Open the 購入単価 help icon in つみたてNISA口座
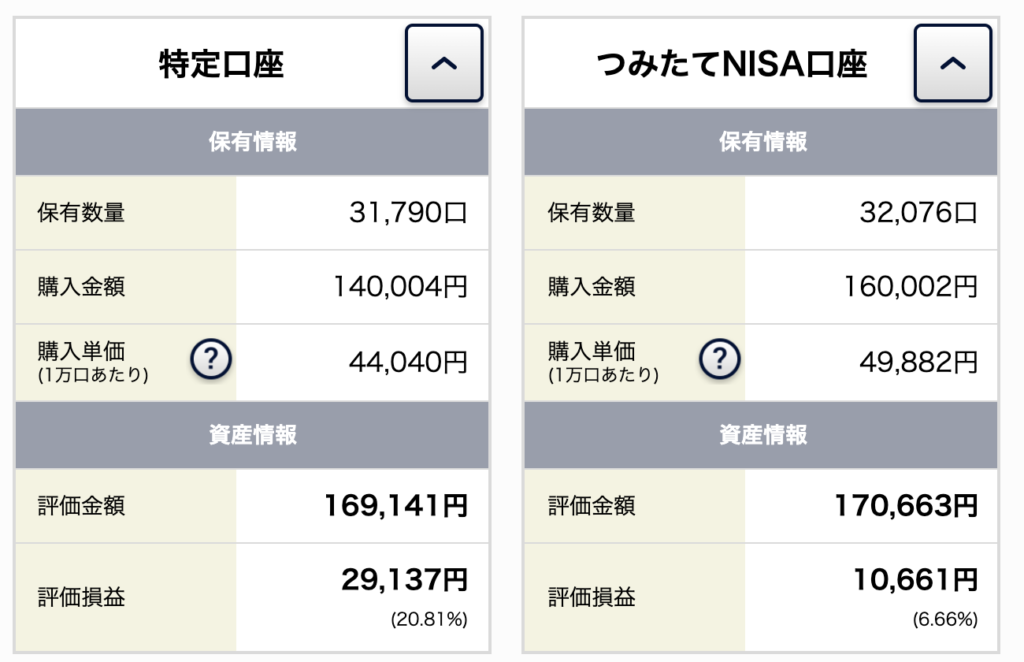 point(720,359)
